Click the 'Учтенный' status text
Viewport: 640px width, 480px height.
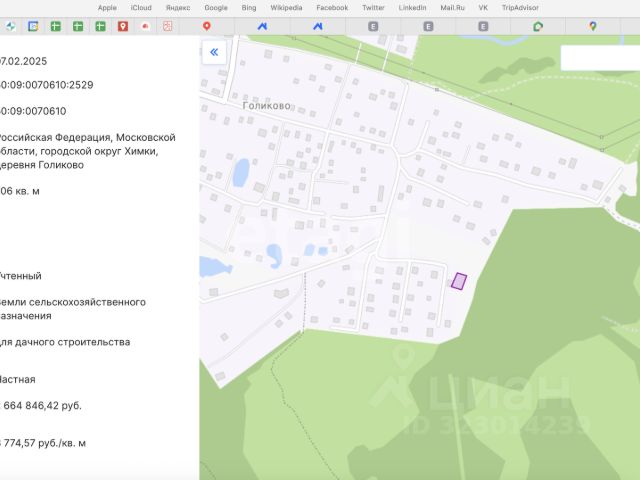pyautogui.click(x=20, y=276)
